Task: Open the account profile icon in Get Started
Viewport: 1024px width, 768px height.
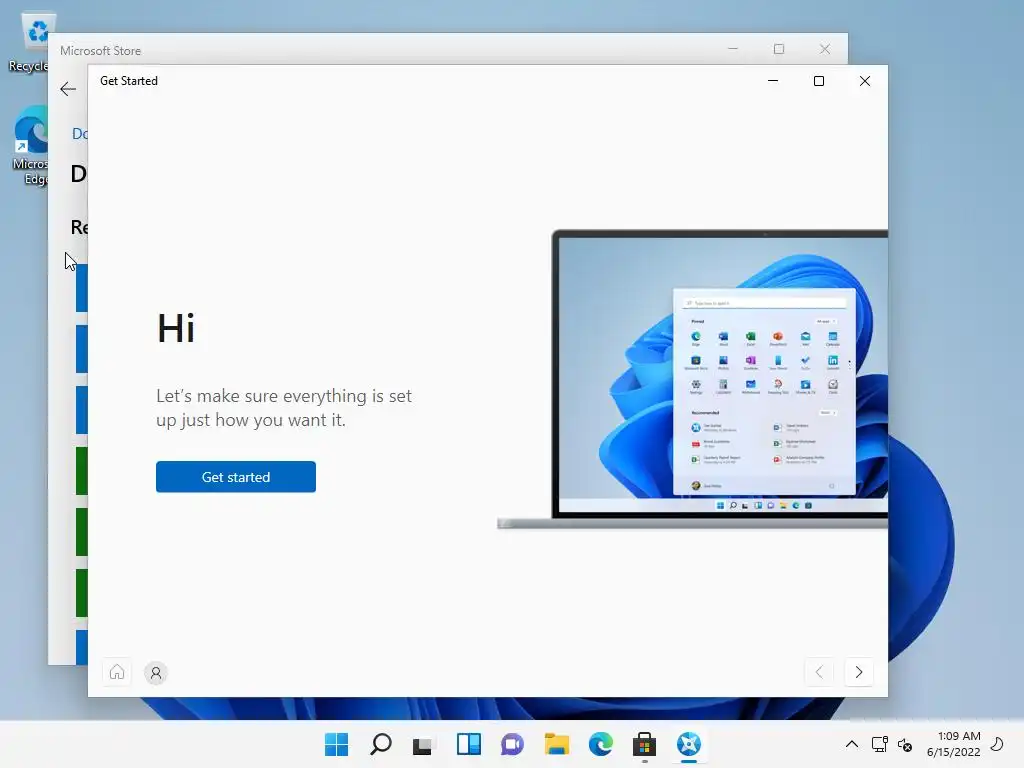Action: point(156,673)
